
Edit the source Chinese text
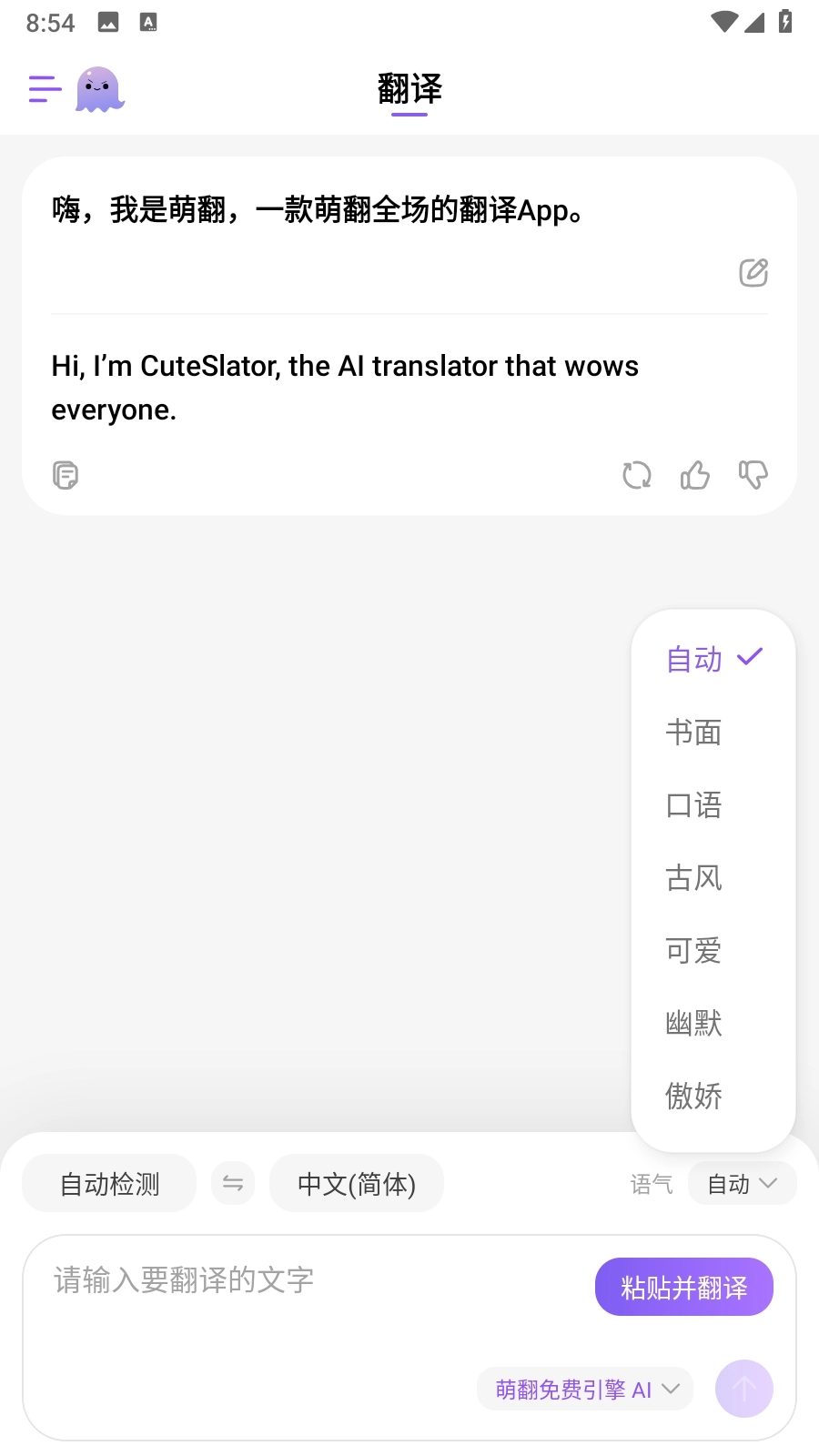[753, 272]
